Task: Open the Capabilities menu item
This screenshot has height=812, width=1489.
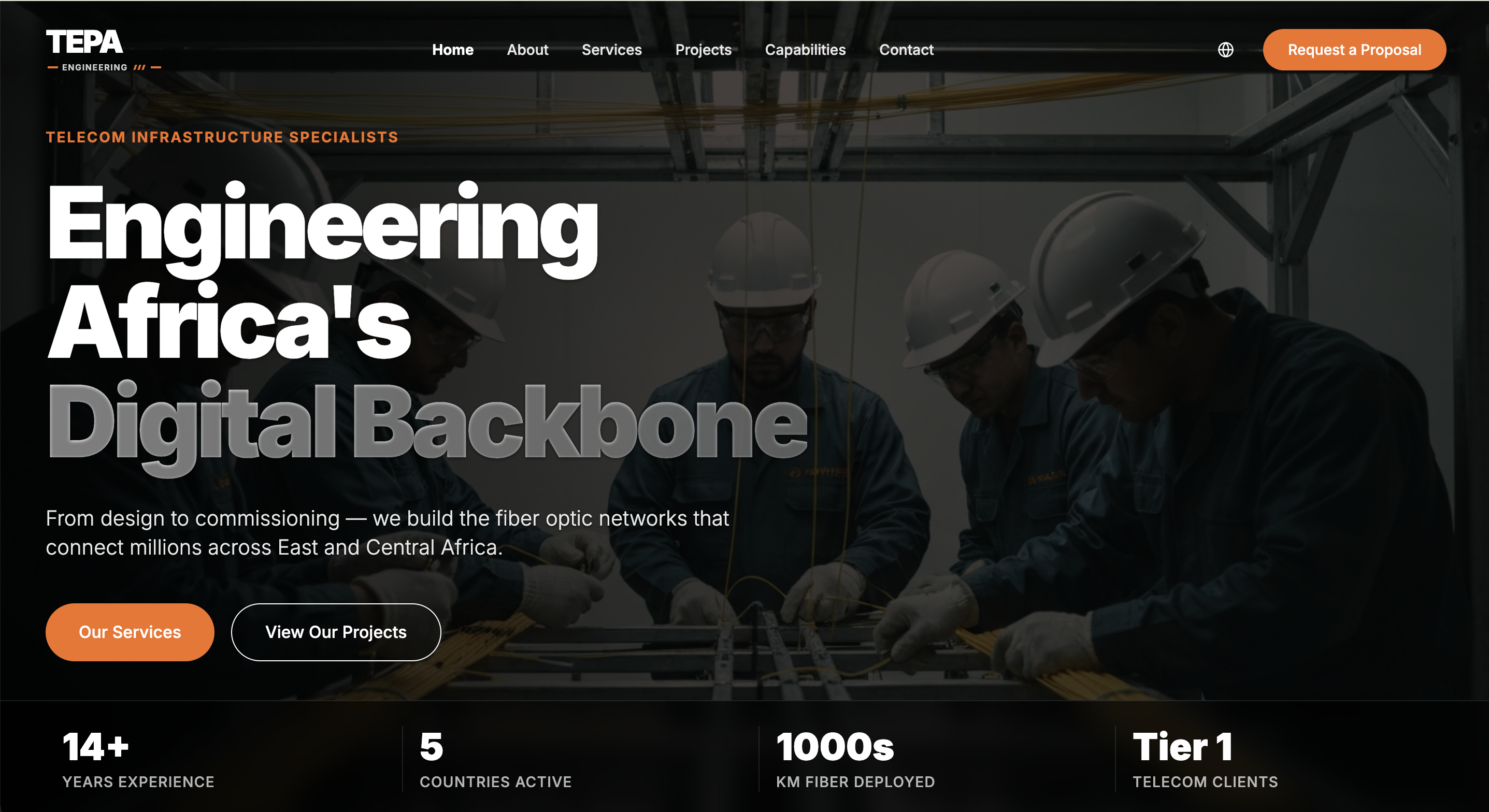Action: (x=805, y=50)
